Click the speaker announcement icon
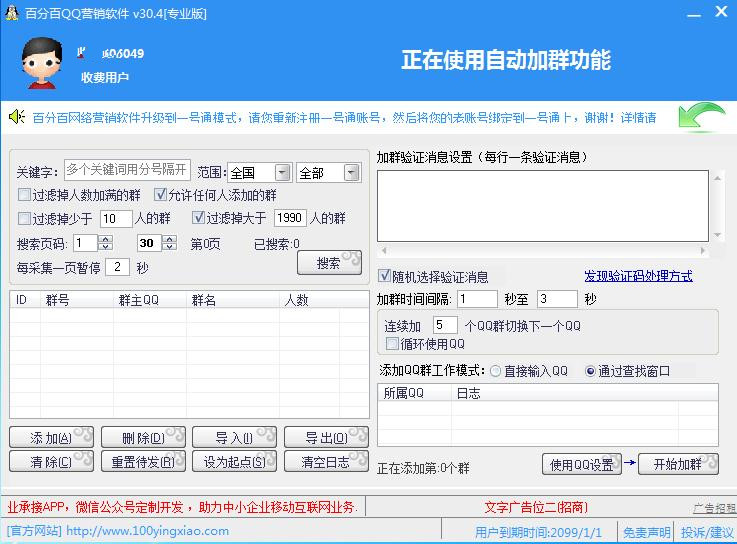 click(16, 117)
